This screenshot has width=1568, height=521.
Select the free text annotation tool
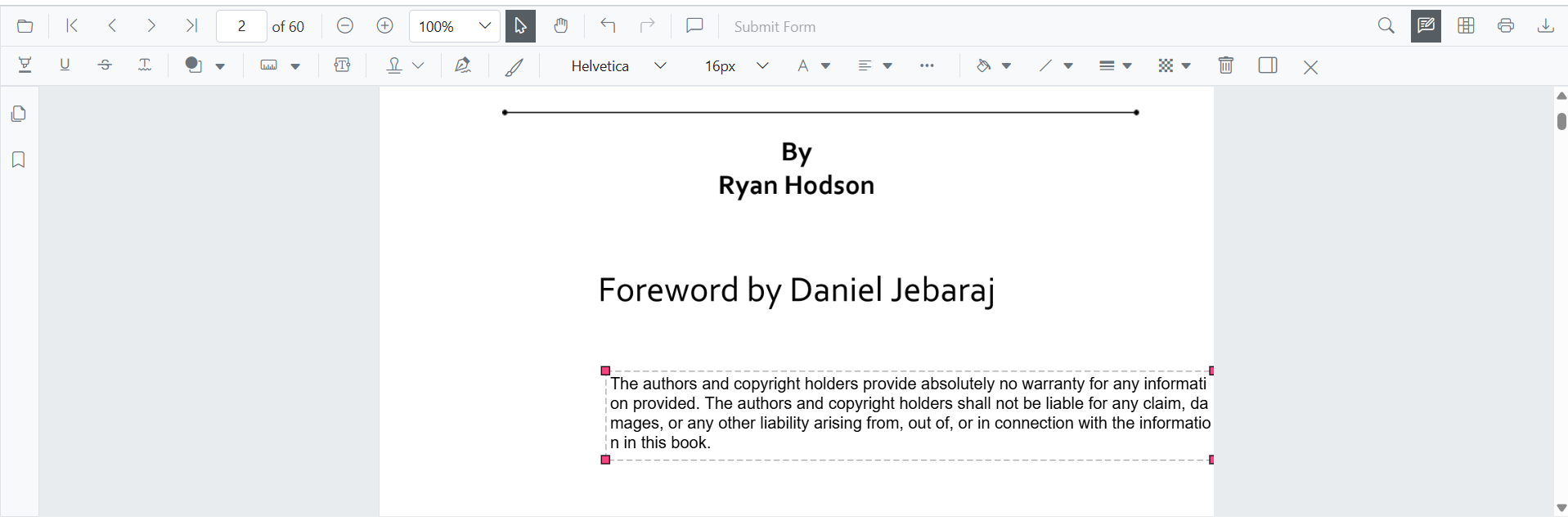(x=343, y=65)
